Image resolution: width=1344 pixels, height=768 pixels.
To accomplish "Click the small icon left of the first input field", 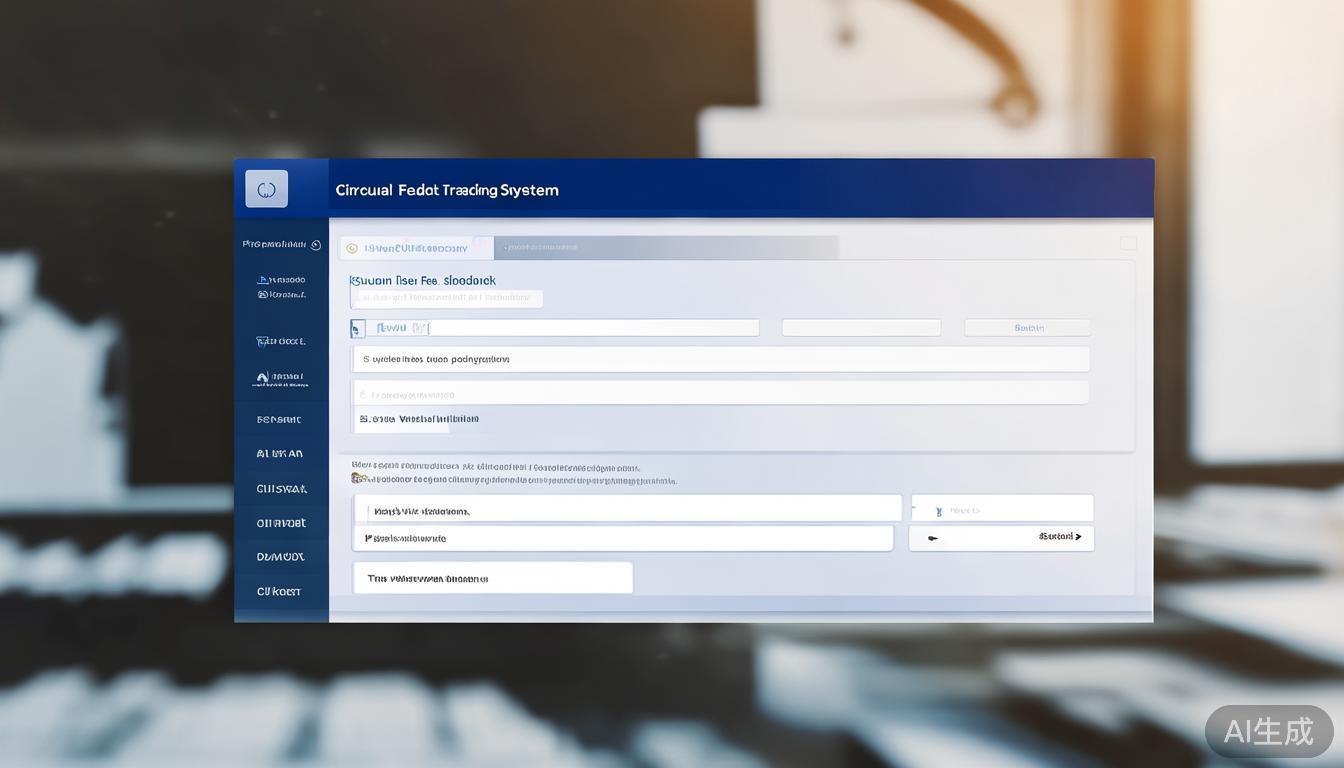I will tap(358, 329).
